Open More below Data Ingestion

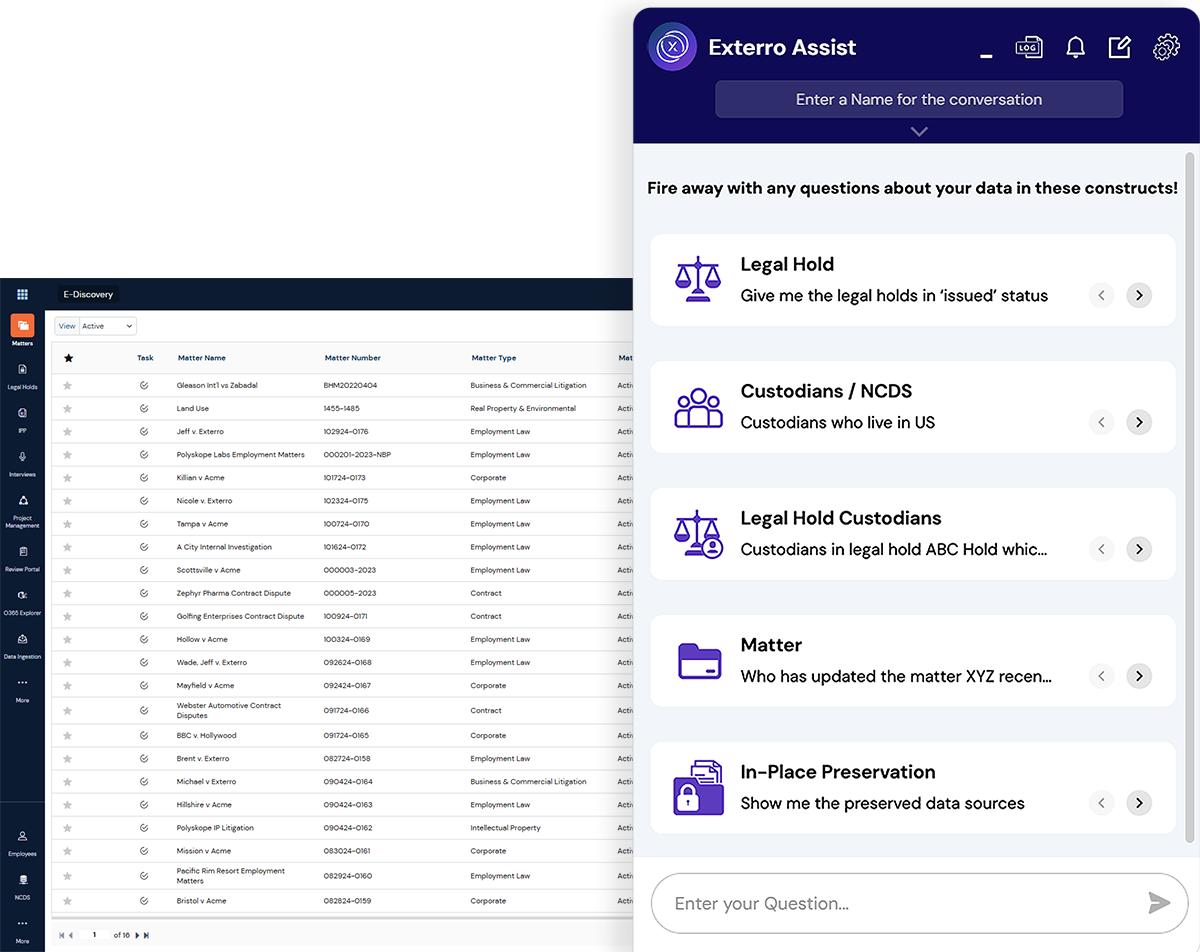click(22, 690)
